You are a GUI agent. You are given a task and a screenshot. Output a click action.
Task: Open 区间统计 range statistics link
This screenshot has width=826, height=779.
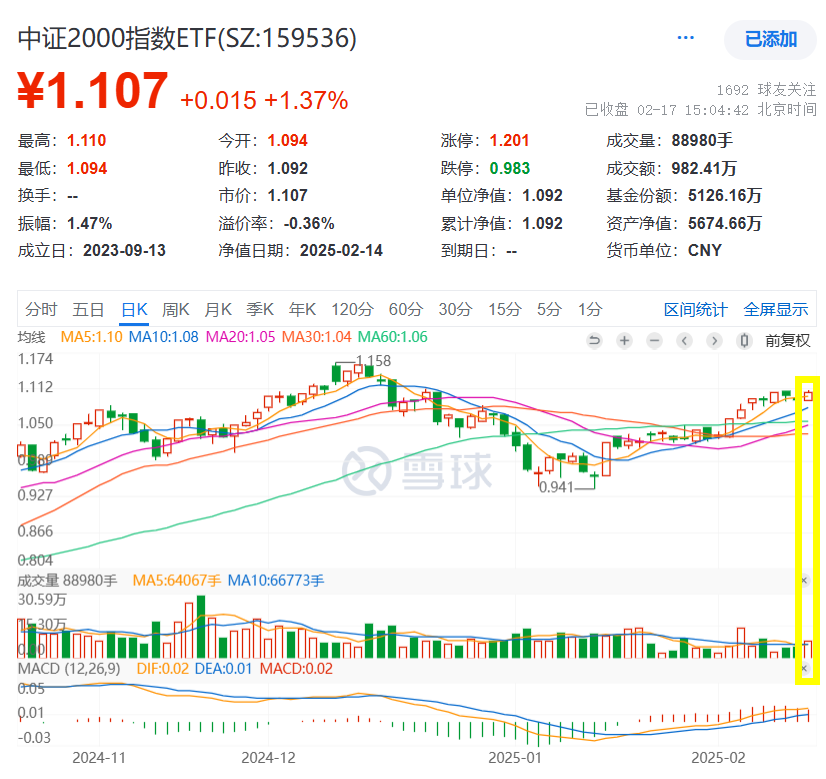695,309
